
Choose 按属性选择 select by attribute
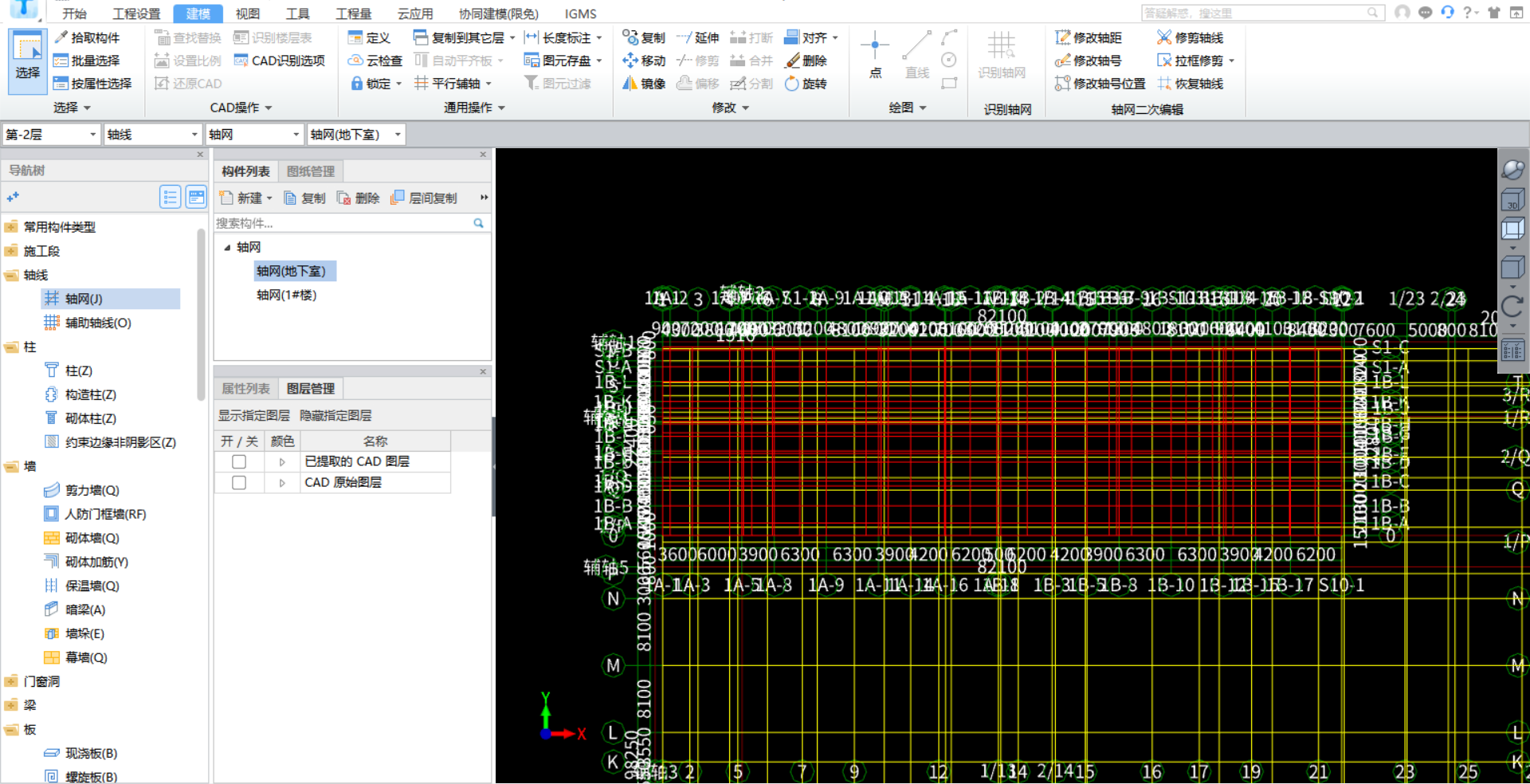[92, 84]
